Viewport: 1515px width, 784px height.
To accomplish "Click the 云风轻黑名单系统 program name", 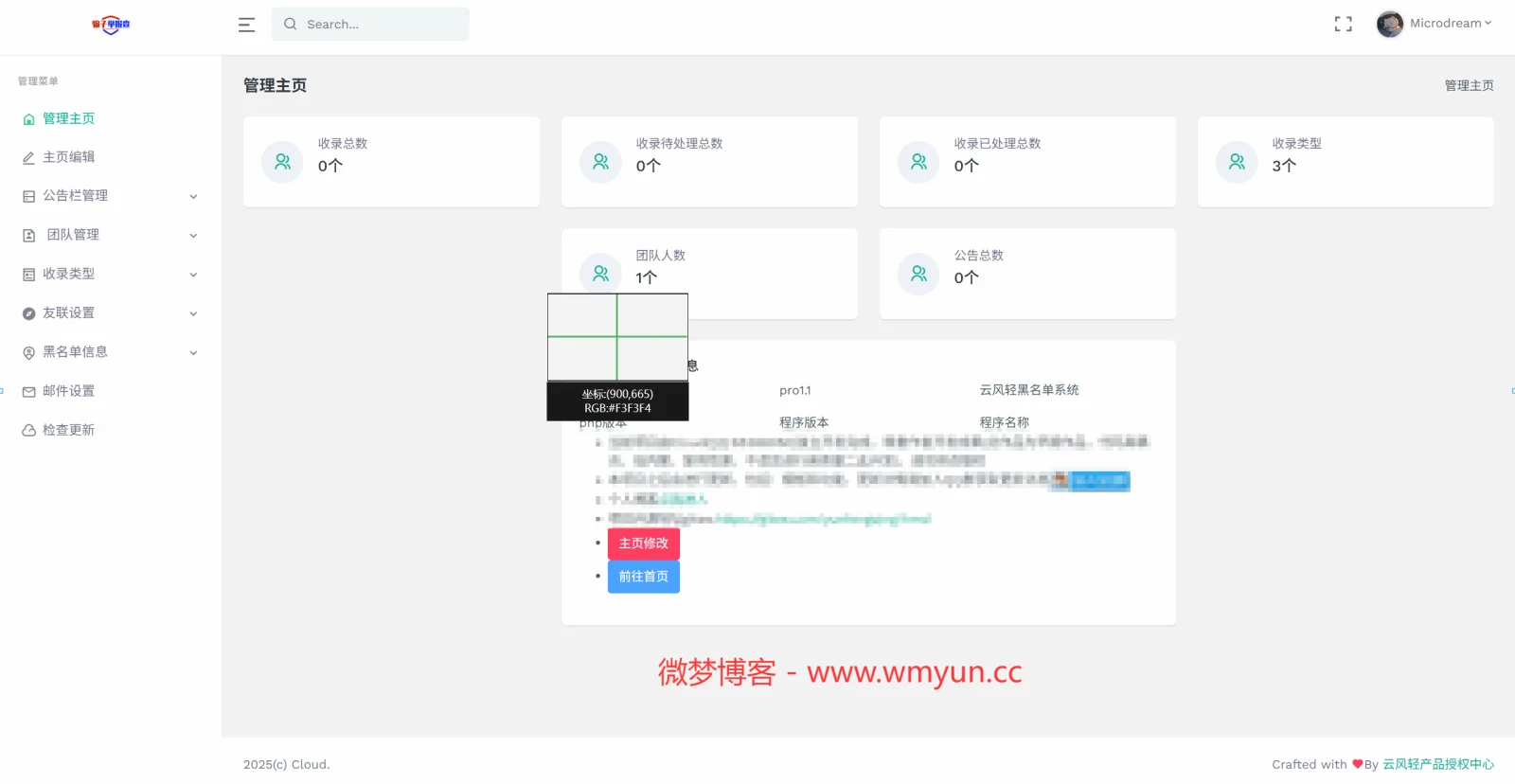I will pyautogui.click(x=1029, y=390).
